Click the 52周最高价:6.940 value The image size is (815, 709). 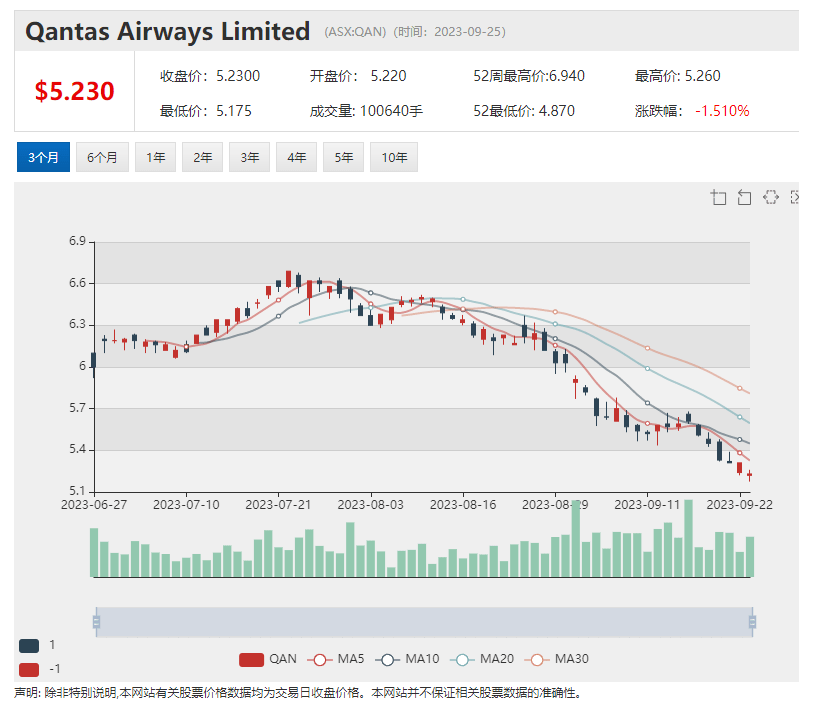(x=529, y=76)
